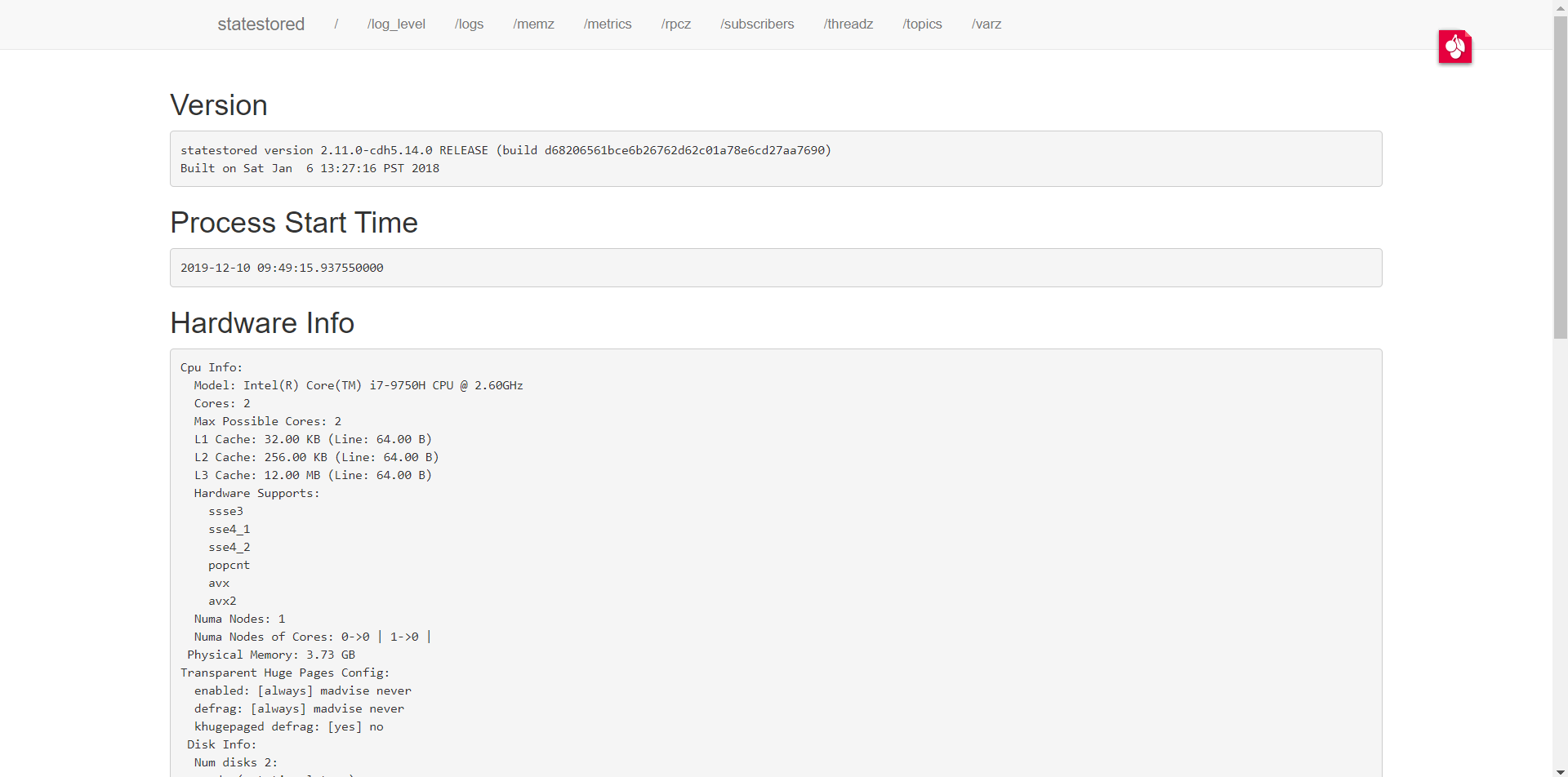Click the avx2 entry
Viewport: 1568px width, 777px height.
coord(222,601)
